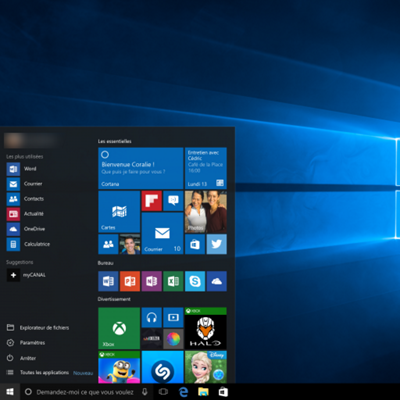Viewport: 400px width, 400px height.
Task: Open the Groove music headphones tile
Action: pos(152,318)
